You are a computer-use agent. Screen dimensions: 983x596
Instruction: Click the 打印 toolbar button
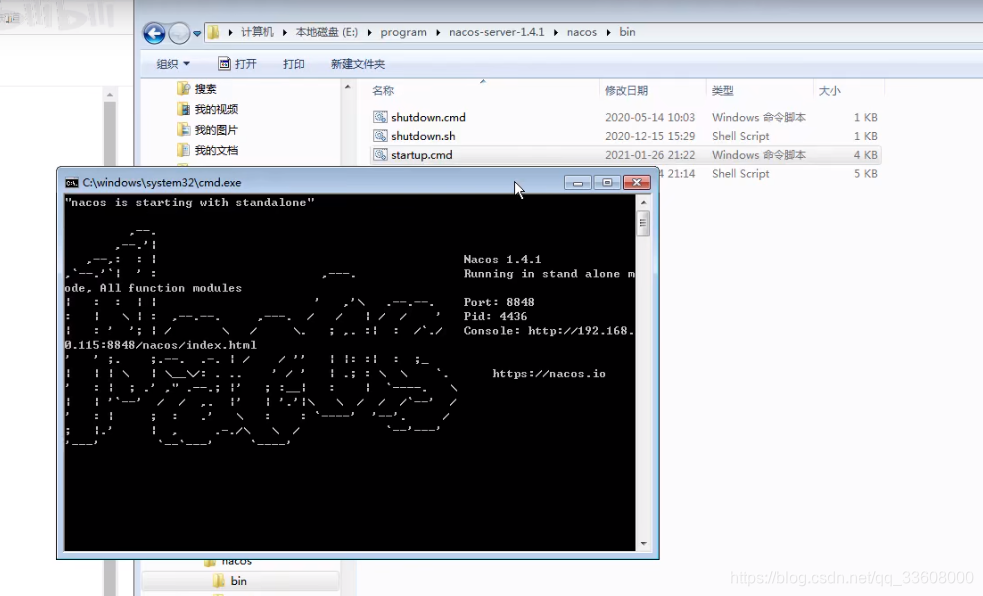(x=293, y=64)
